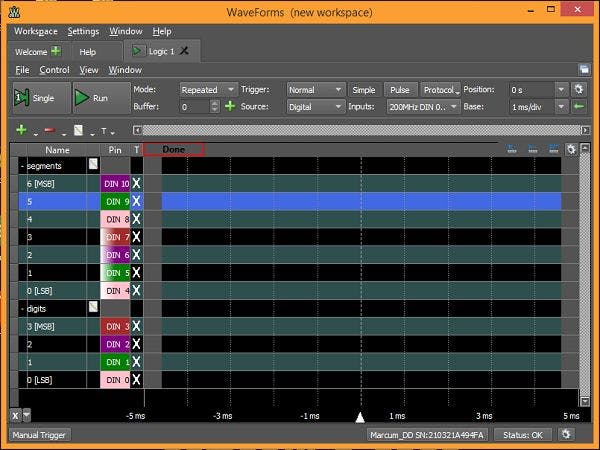Open the Control menu
Image resolution: width=600 pixels, height=450 pixels.
(x=54, y=70)
